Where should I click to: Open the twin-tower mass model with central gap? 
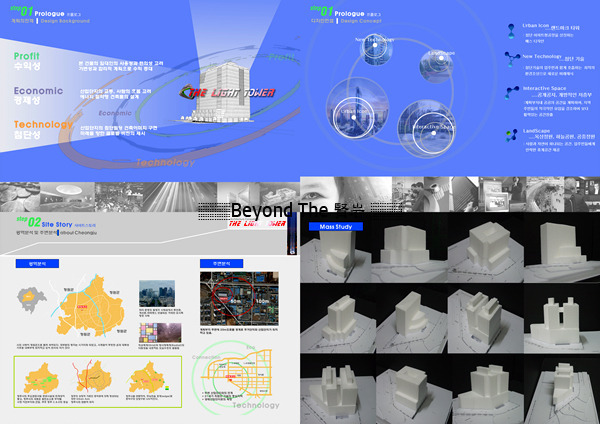[x=562, y=318]
